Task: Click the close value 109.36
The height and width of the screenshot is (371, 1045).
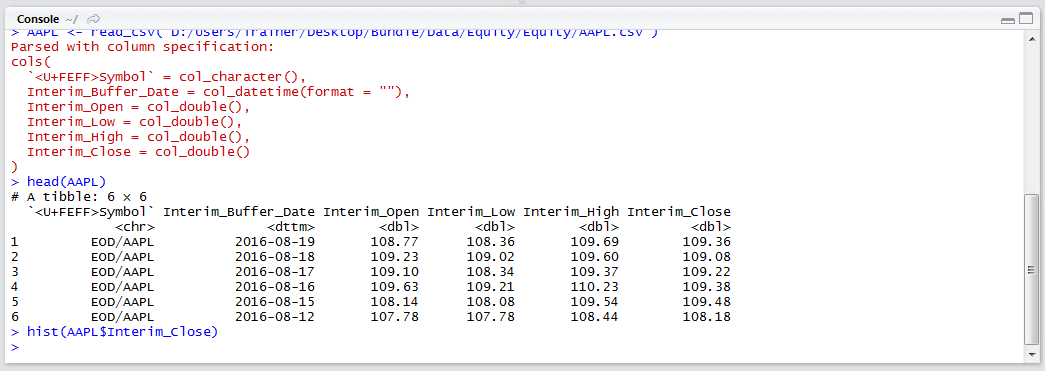Action: pos(707,241)
